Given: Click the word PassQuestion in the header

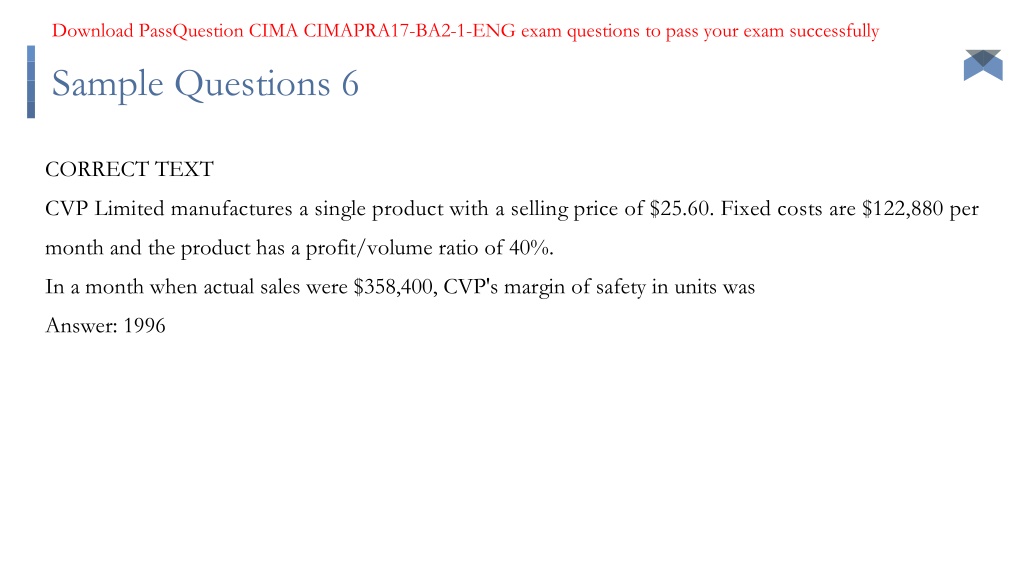Looking at the screenshot, I should pyautogui.click(x=191, y=31).
